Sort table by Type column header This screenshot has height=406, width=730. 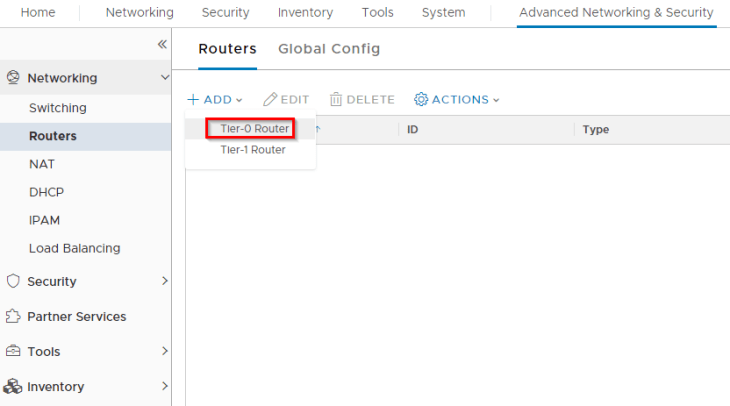pos(596,130)
